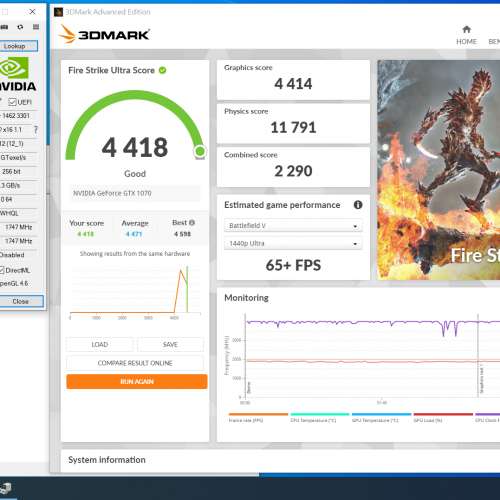Image resolution: width=500 pixels, height=500 pixels.
Task: Click the Graphics score value 4 414
Action: pyautogui.click(x=293, y=84)
